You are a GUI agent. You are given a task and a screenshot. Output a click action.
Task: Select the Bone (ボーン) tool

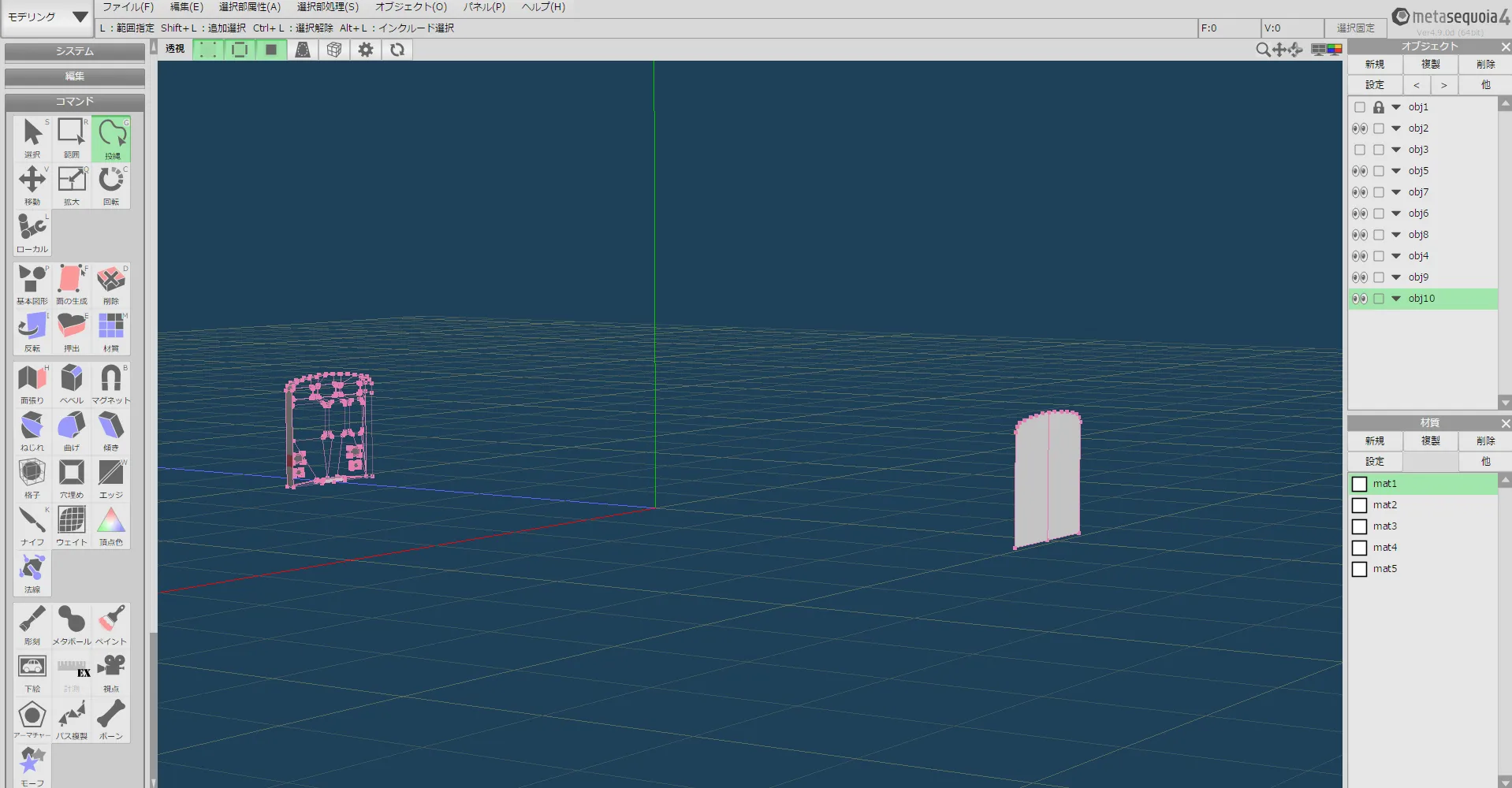pyautogui.click(x=111, y=719)
